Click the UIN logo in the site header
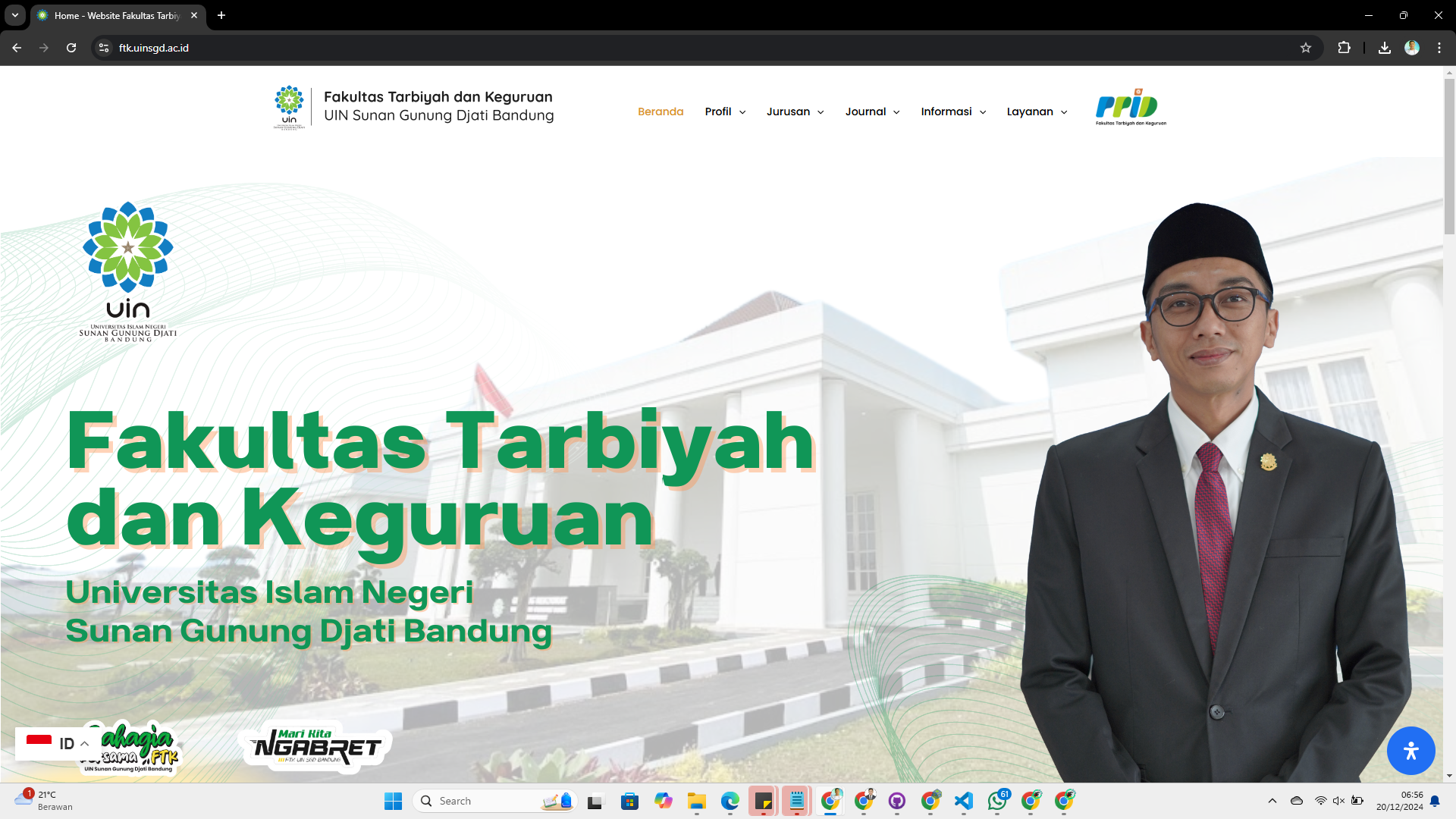 pos(289,108)
